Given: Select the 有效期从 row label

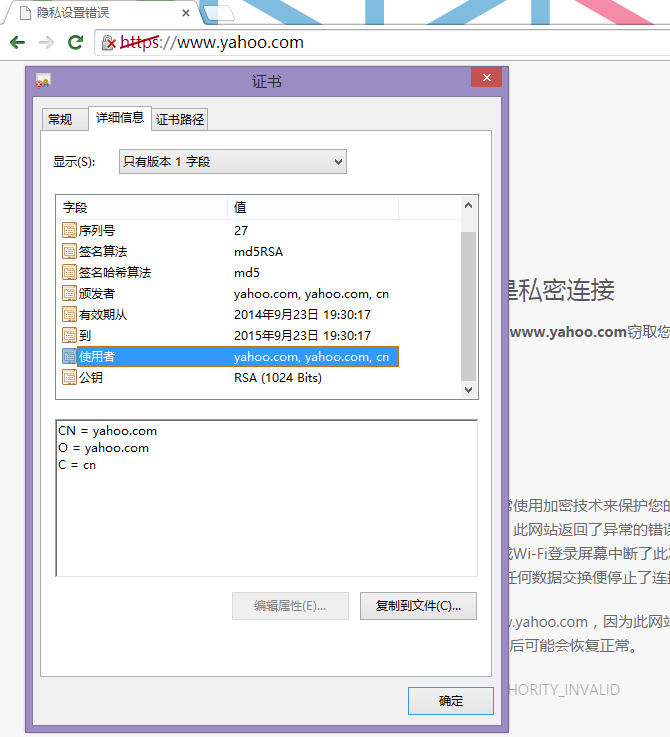Looking at the screenshot, I should pyautogui.click(x=103, y=314).
